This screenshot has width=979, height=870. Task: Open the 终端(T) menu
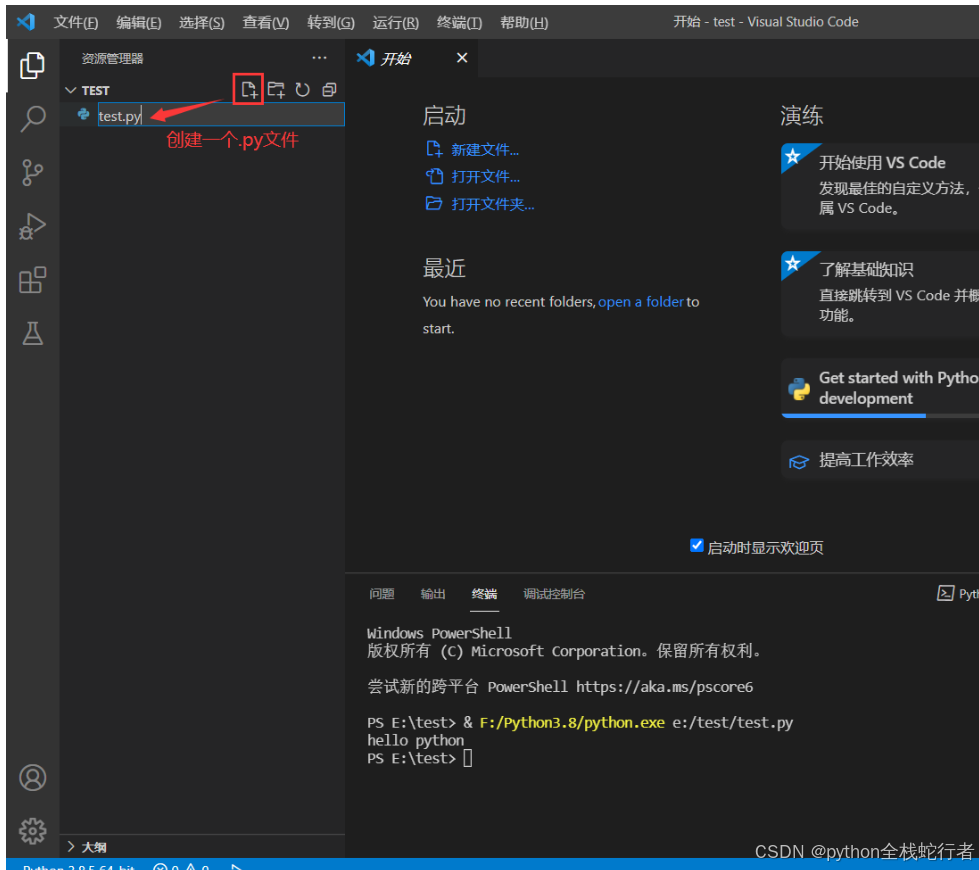pyautogui.click(x=459, y=23)
